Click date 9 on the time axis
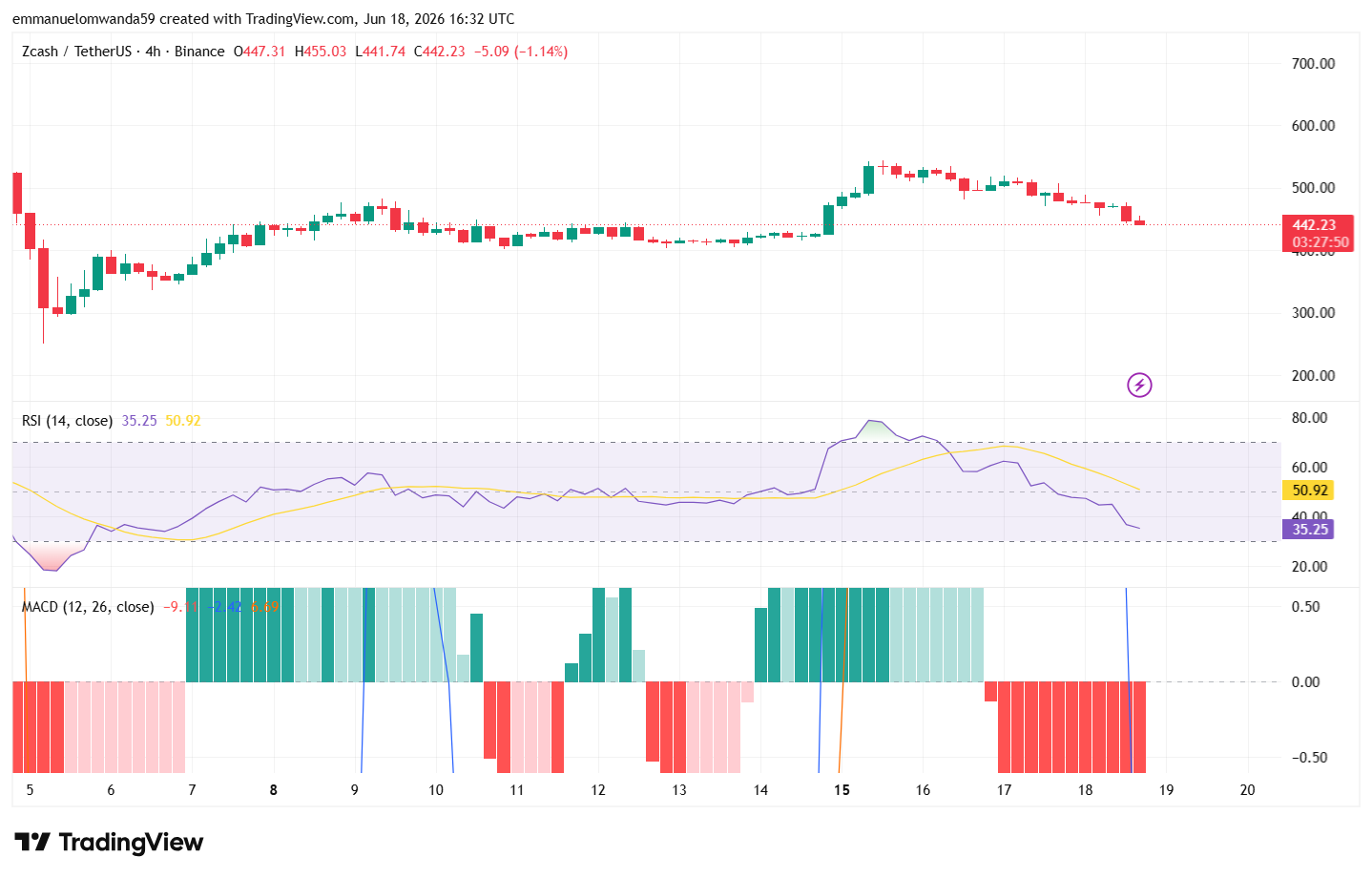The height and width of the screenshot is (878, 1372). [x=355, y=790]
